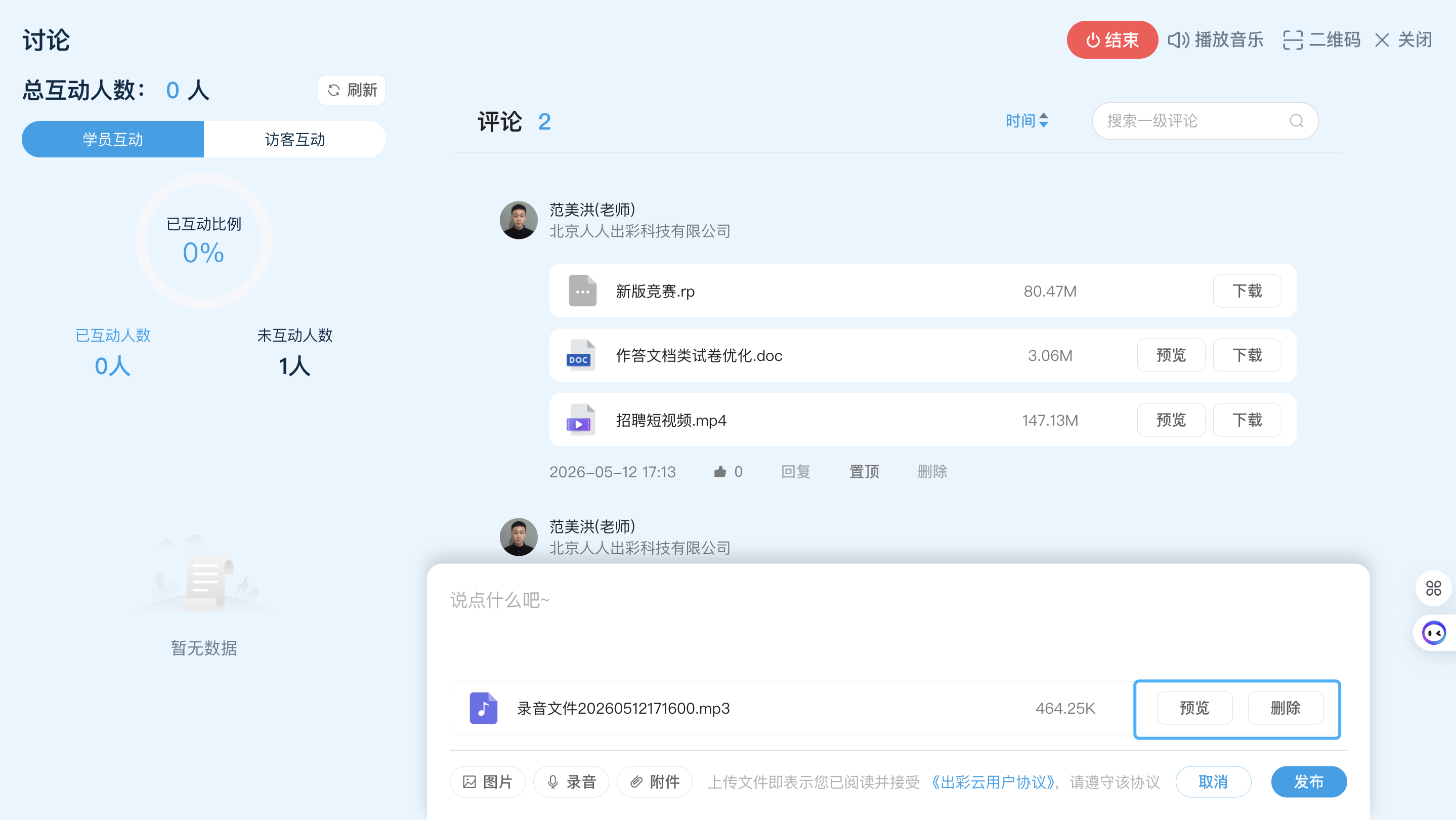The height and width of the screenshot is (820, 1456).
Task: Preview the attached 录音文件 mp3
Action: pos(1194,708)
